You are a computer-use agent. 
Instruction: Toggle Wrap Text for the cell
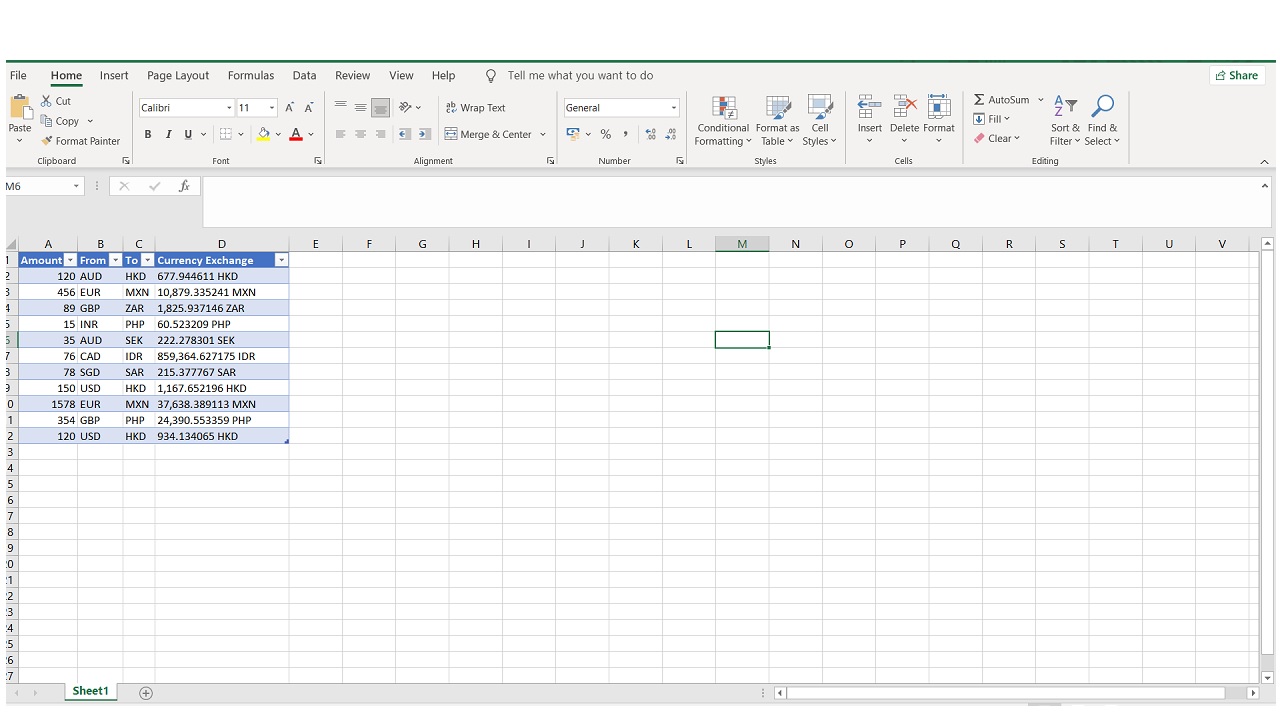pos(475,108)
